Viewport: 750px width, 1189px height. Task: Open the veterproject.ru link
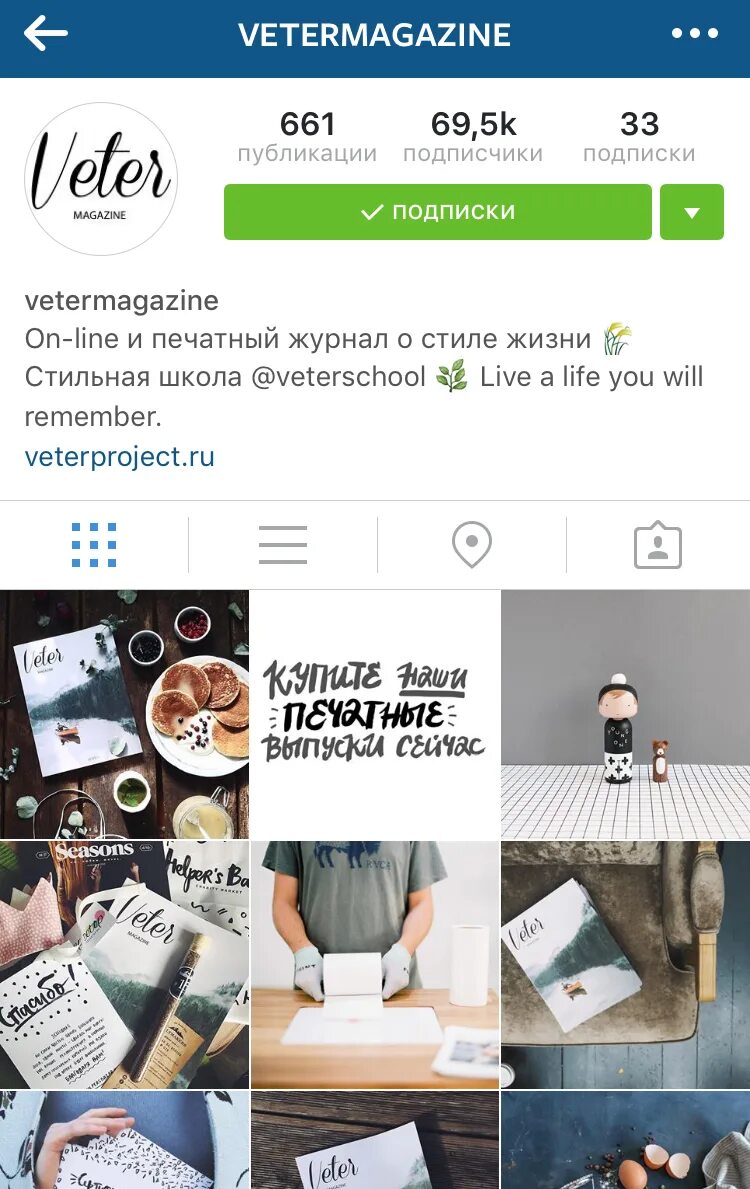(x=120, y=456)
